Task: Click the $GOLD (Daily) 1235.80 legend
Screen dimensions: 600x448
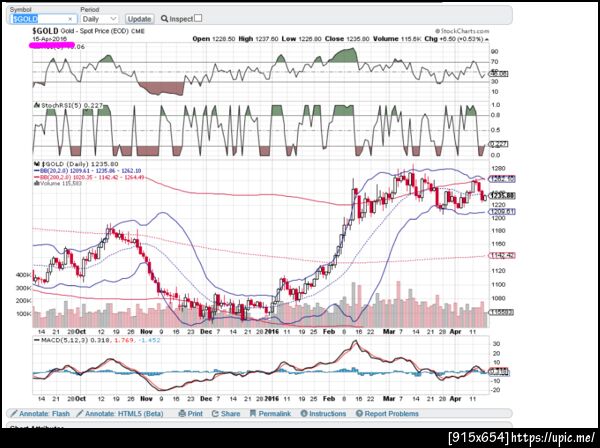Action: [77, 164]
